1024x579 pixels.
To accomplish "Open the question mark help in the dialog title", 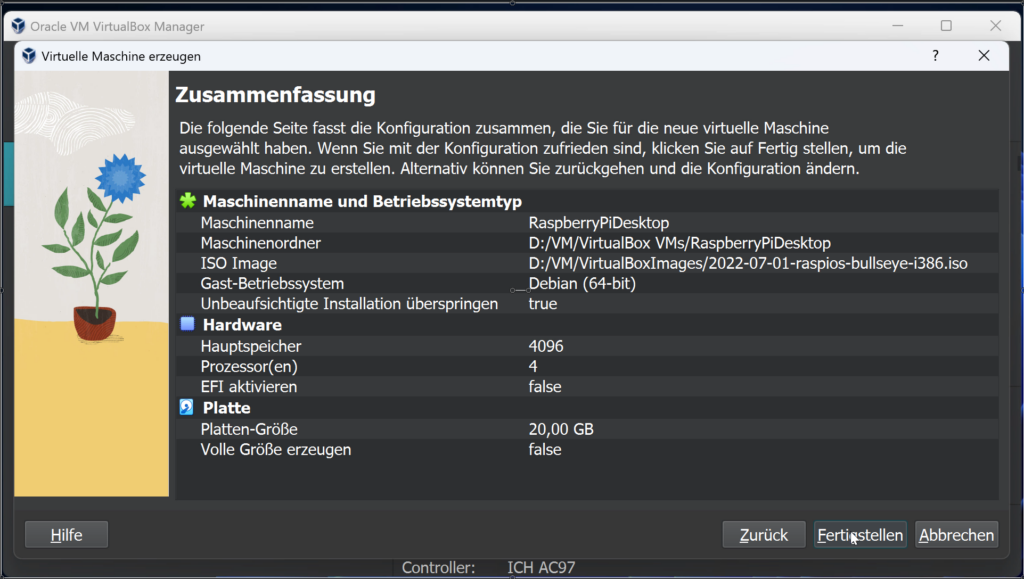I will pyautogui.click(x=935, y=55).
